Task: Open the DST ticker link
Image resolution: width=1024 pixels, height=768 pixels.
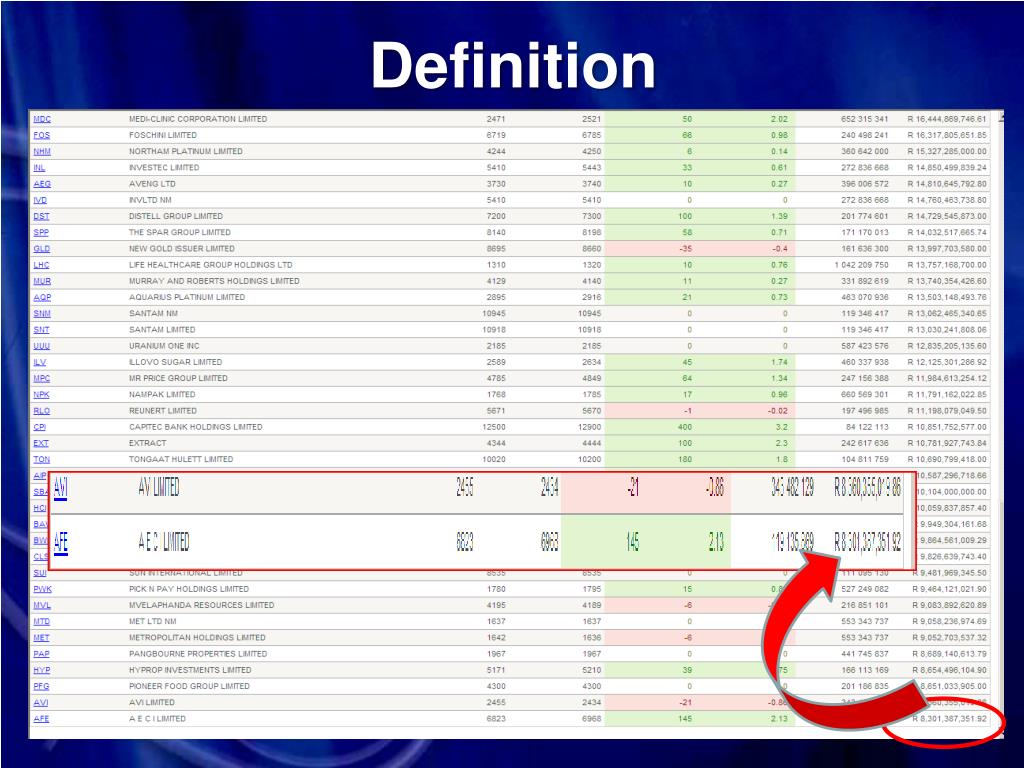Action: [x=41, y=216]
